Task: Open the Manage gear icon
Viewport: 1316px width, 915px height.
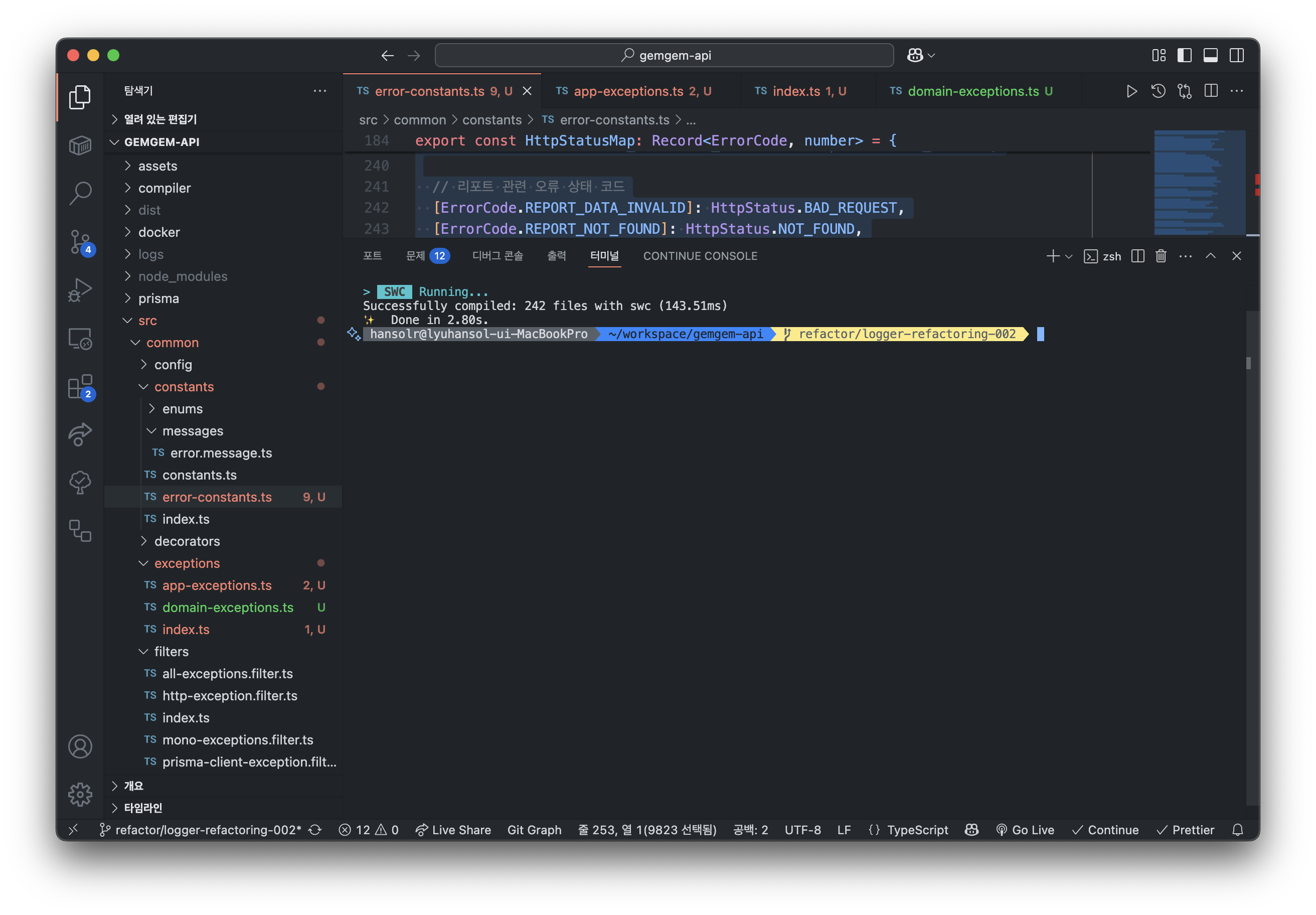Action: pos(80,794)
